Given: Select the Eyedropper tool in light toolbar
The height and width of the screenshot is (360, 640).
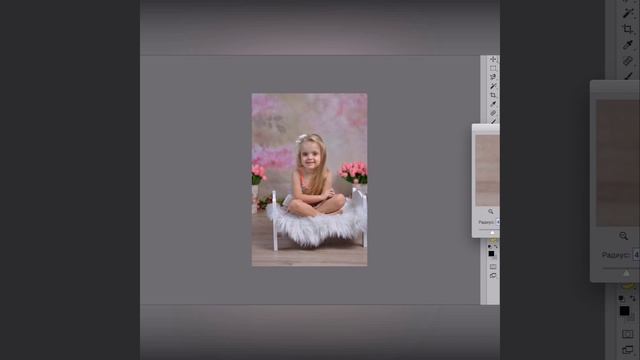Looking at the screenshot, I should (x=493, y=104).
